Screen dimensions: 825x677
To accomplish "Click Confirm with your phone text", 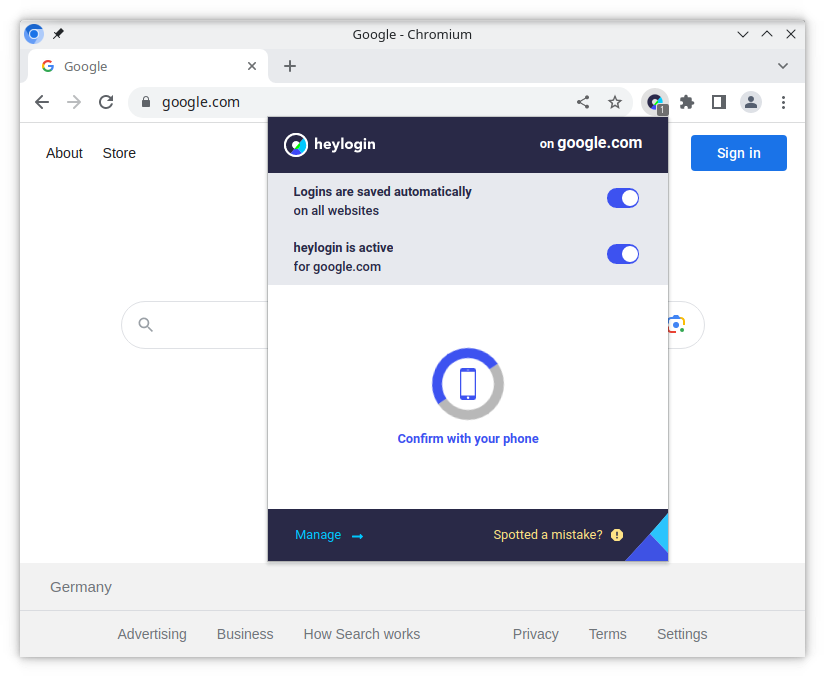I will pos(468,439).
